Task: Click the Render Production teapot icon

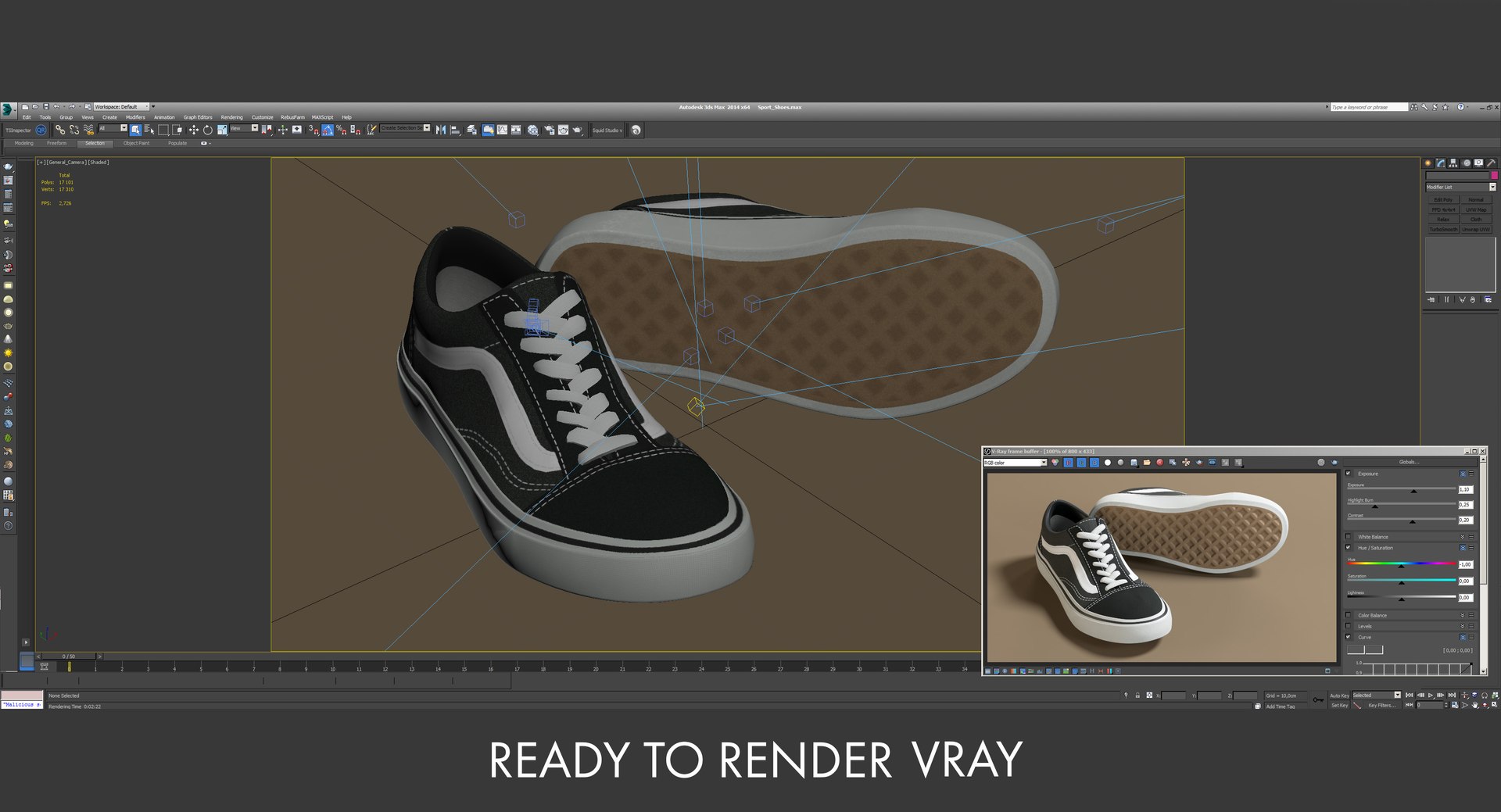Action: pos(578,131)
